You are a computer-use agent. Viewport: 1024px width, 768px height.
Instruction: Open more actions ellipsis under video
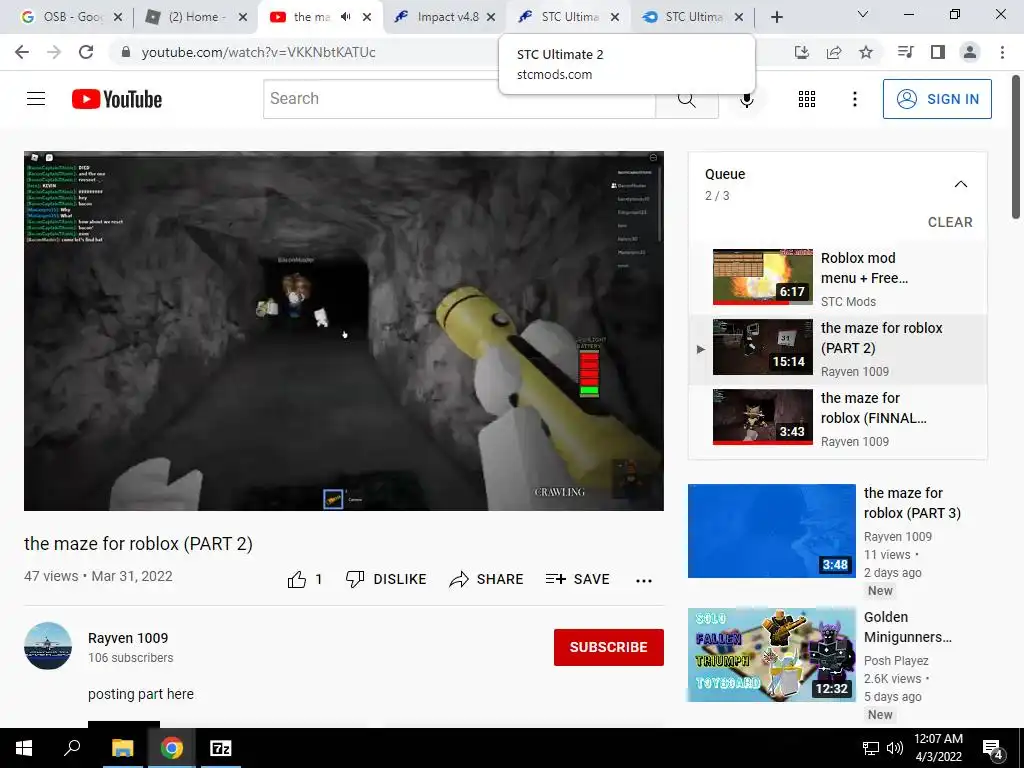644,580
